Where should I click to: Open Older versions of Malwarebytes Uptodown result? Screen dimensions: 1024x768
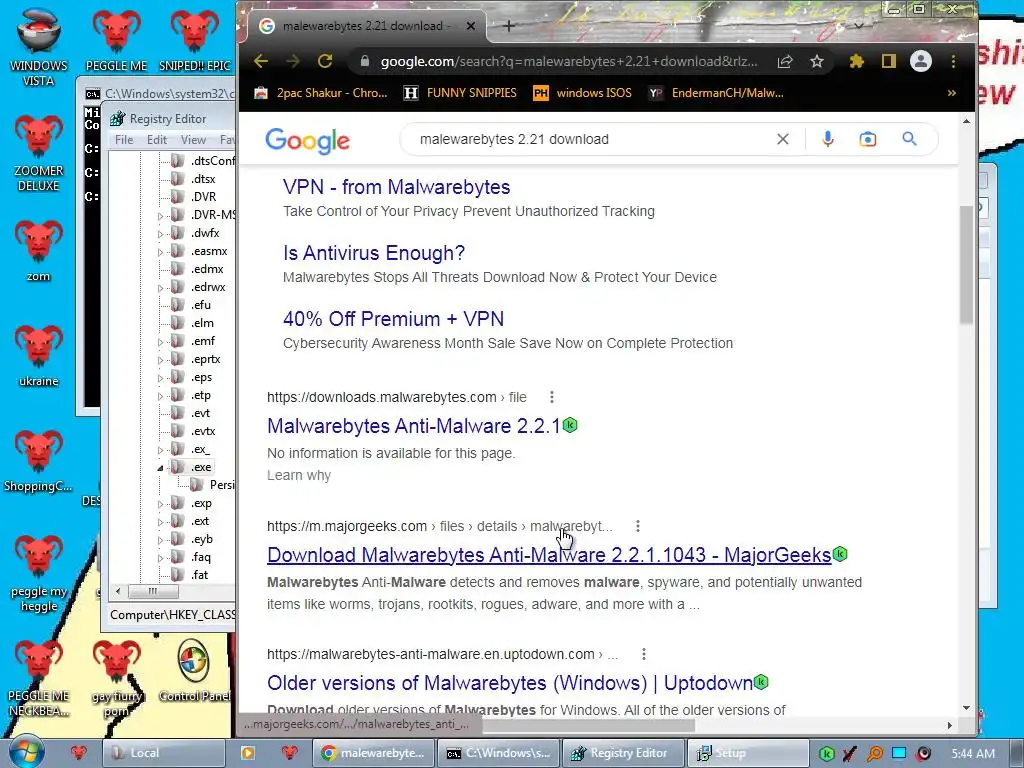point(509,682)
